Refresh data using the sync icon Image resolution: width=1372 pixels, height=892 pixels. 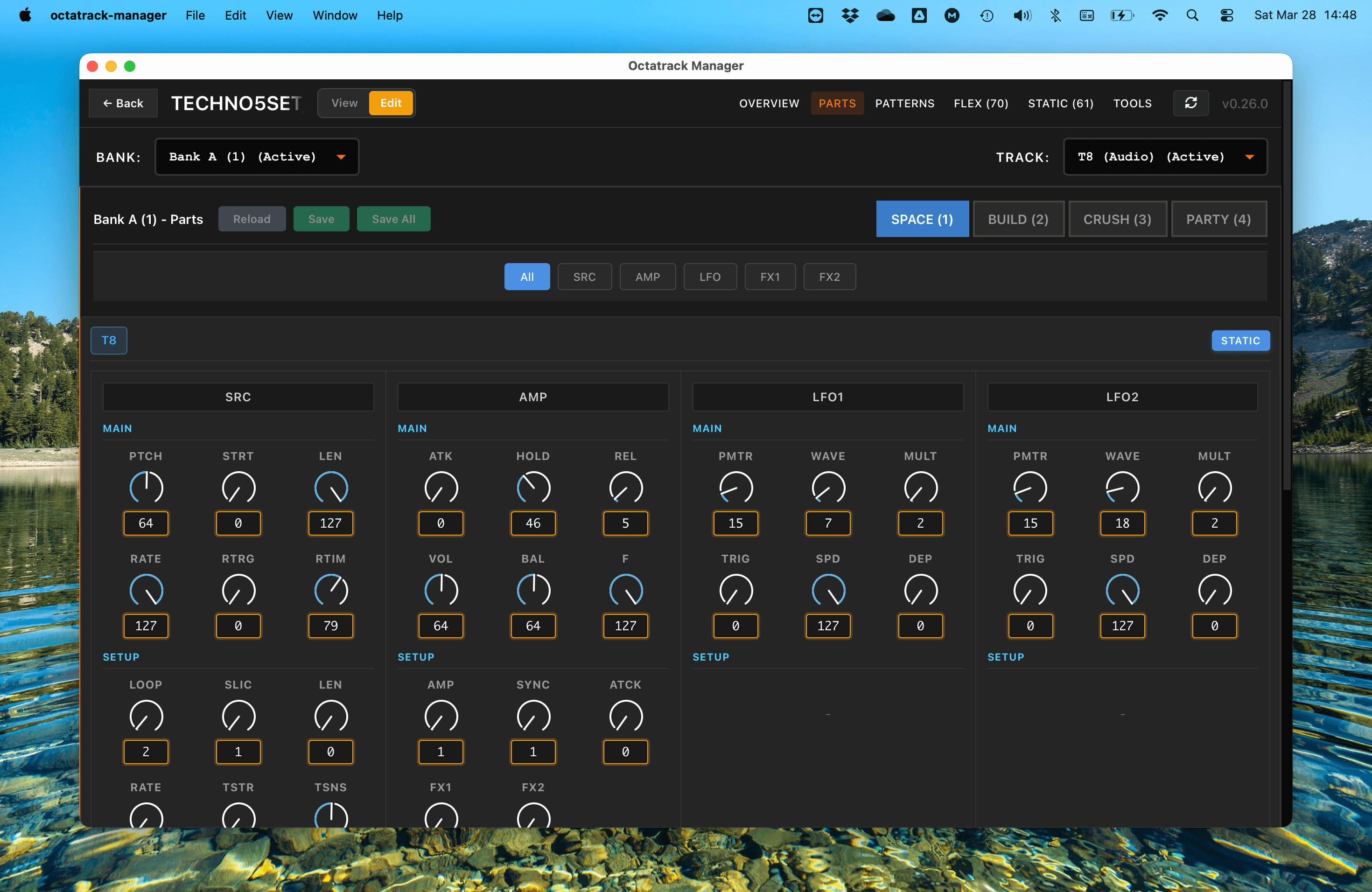(x=1191, y=103)
